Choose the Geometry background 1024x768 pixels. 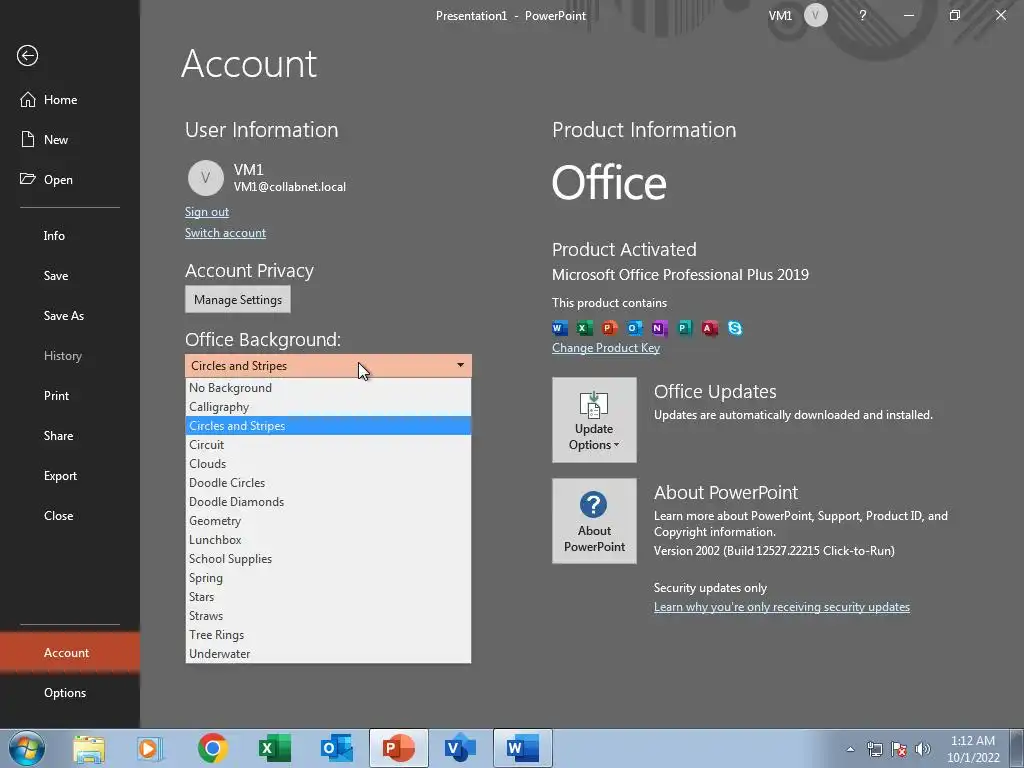[x=328, y=520]
